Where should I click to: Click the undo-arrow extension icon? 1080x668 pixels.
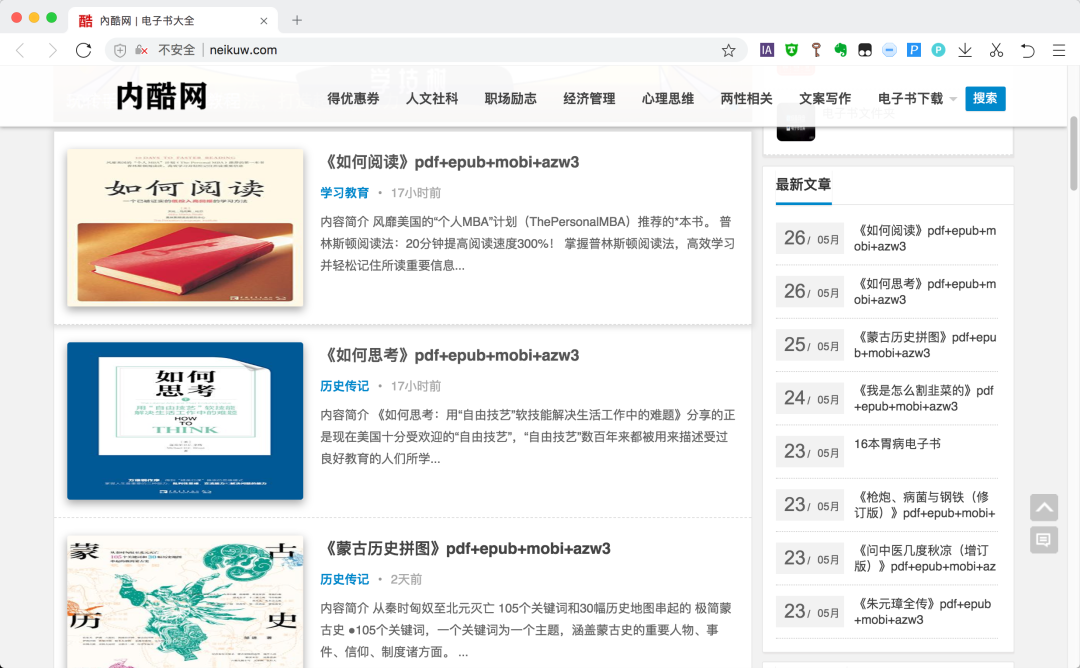click(1026, 50)
